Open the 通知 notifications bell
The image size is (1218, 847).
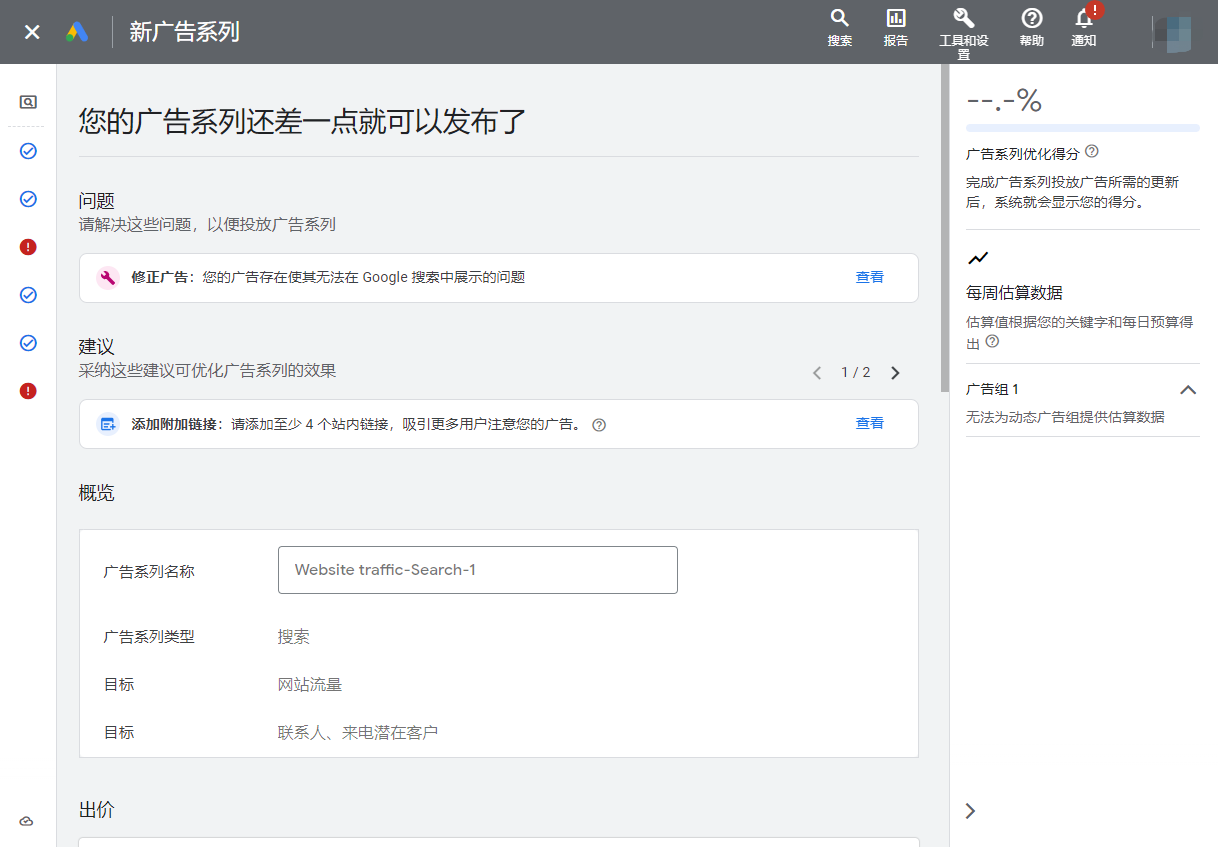pyautogui.click(x=1084, y=27)
